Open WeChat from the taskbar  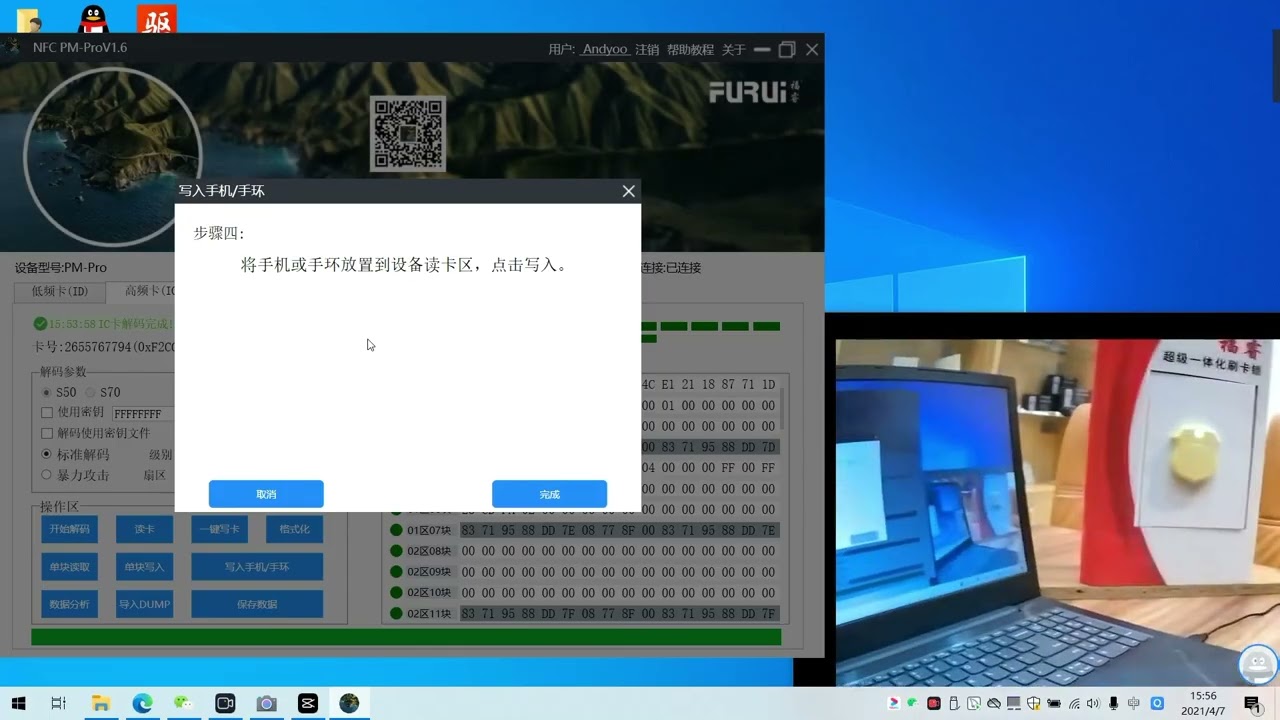pos(183,704)
